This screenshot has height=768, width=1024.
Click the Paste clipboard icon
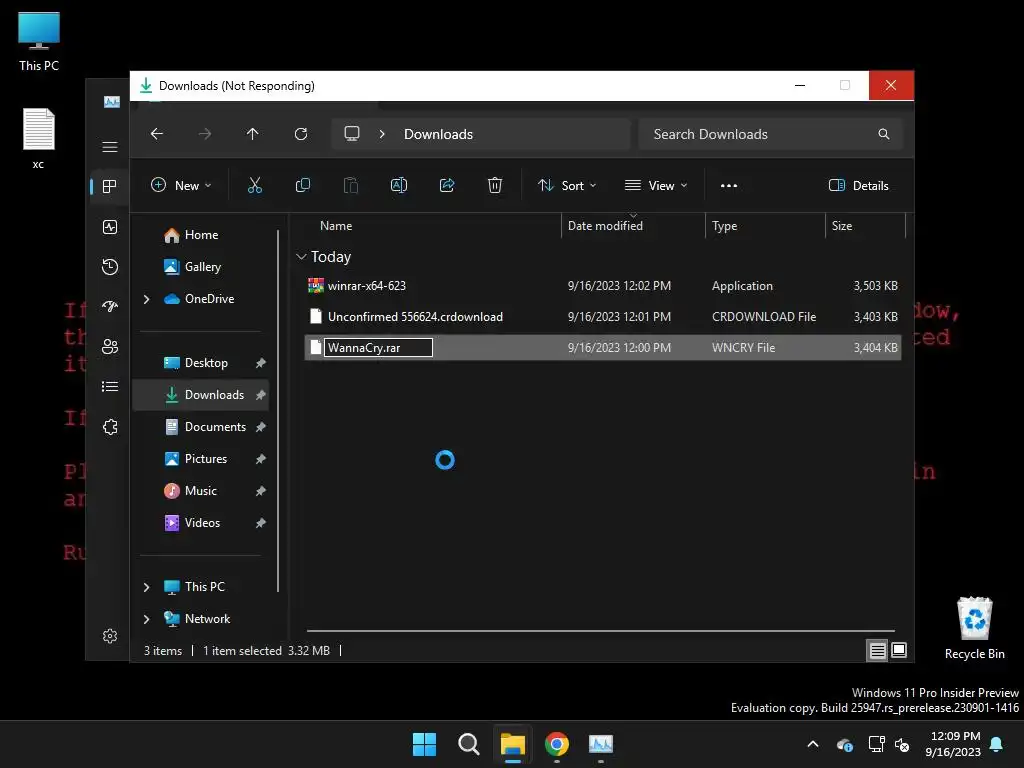tap(351, 185)
